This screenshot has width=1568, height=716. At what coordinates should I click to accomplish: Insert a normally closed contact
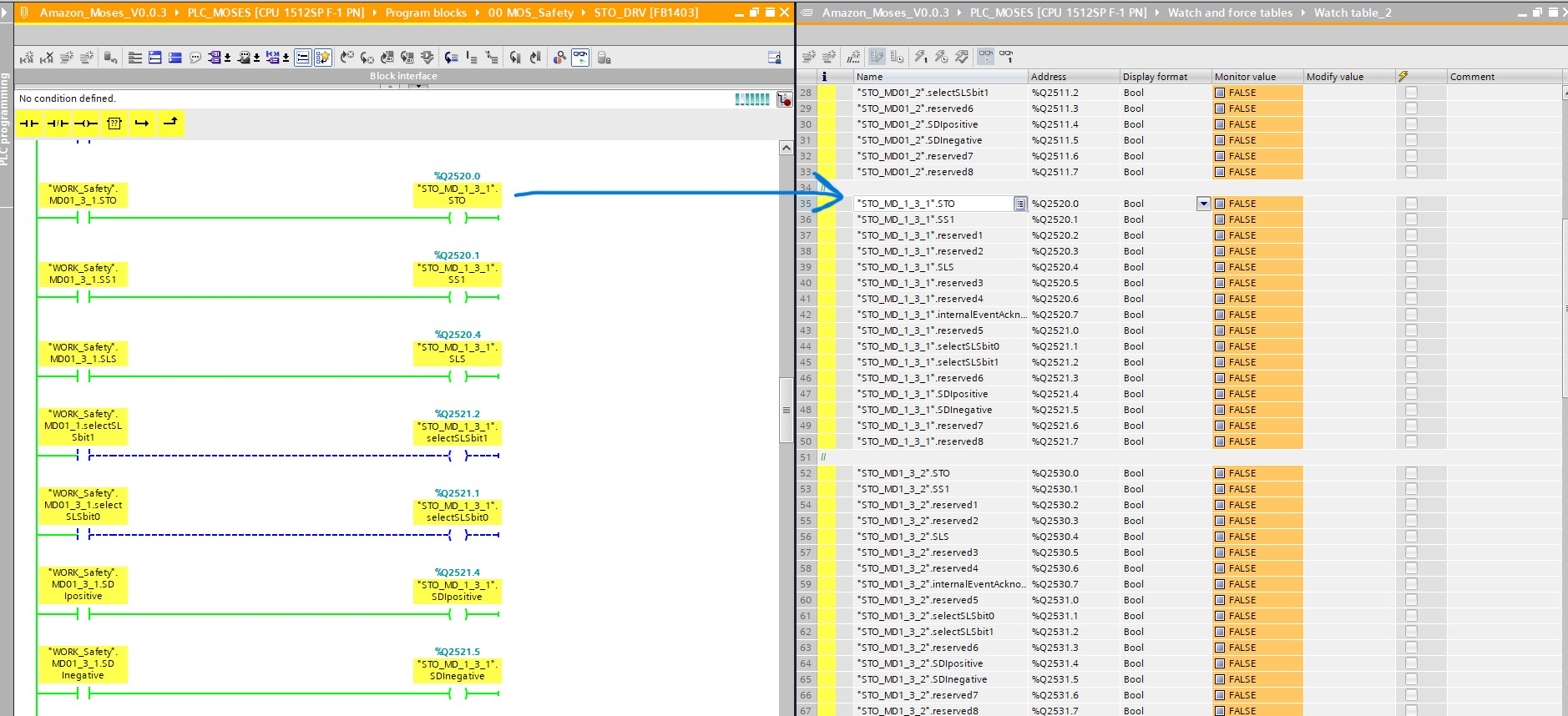pyautogui.click(x=58, y=124)
